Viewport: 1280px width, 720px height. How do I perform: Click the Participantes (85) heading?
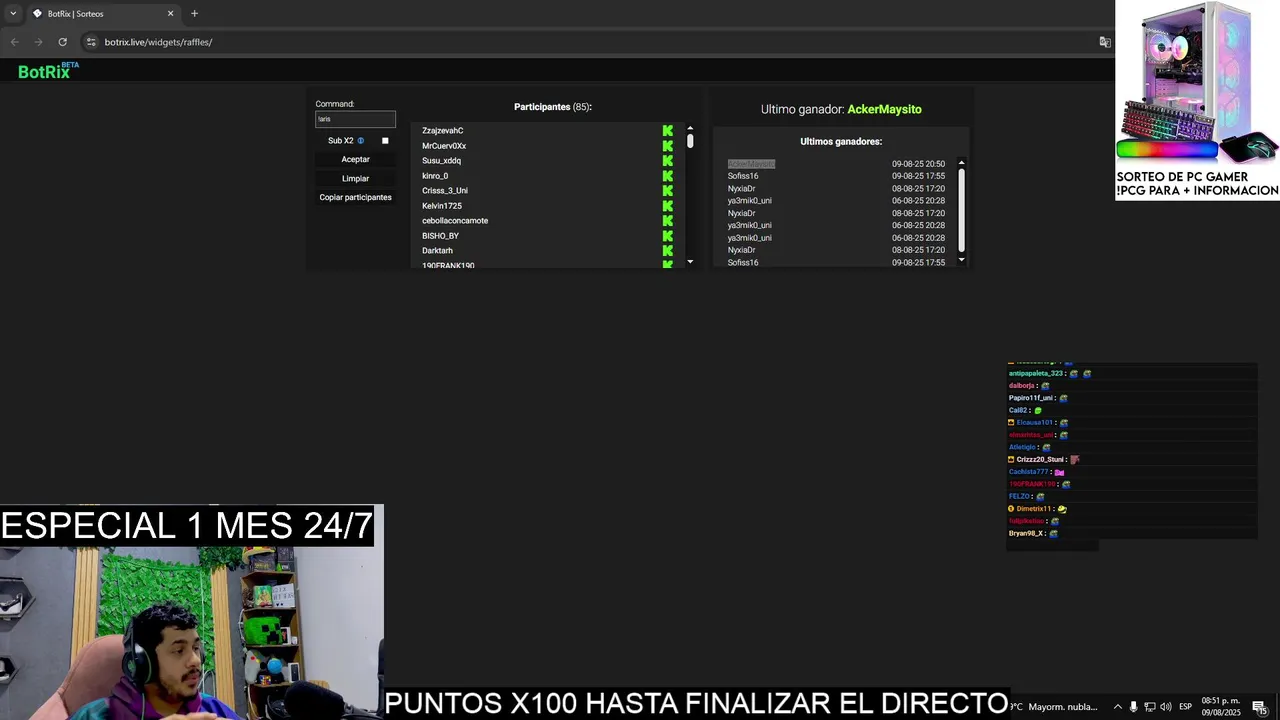click(553, 107)
